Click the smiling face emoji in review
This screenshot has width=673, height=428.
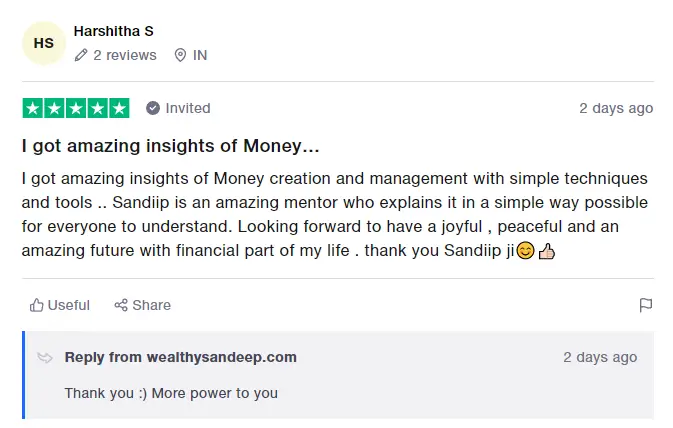[525, 250]
